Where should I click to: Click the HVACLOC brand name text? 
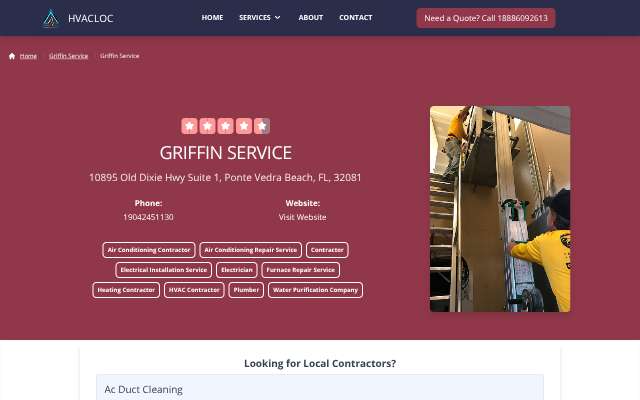[x=91, y=18]
